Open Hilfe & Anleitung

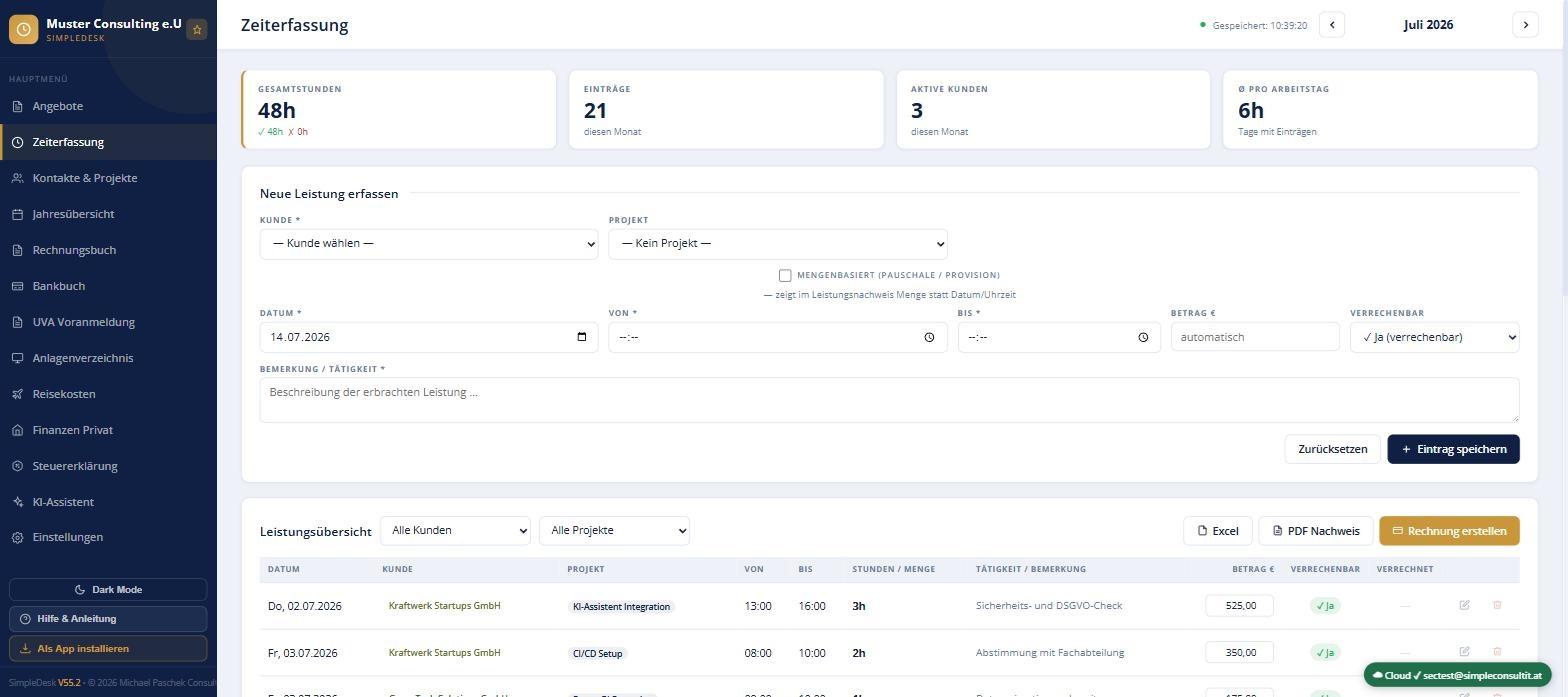(108, 619)
